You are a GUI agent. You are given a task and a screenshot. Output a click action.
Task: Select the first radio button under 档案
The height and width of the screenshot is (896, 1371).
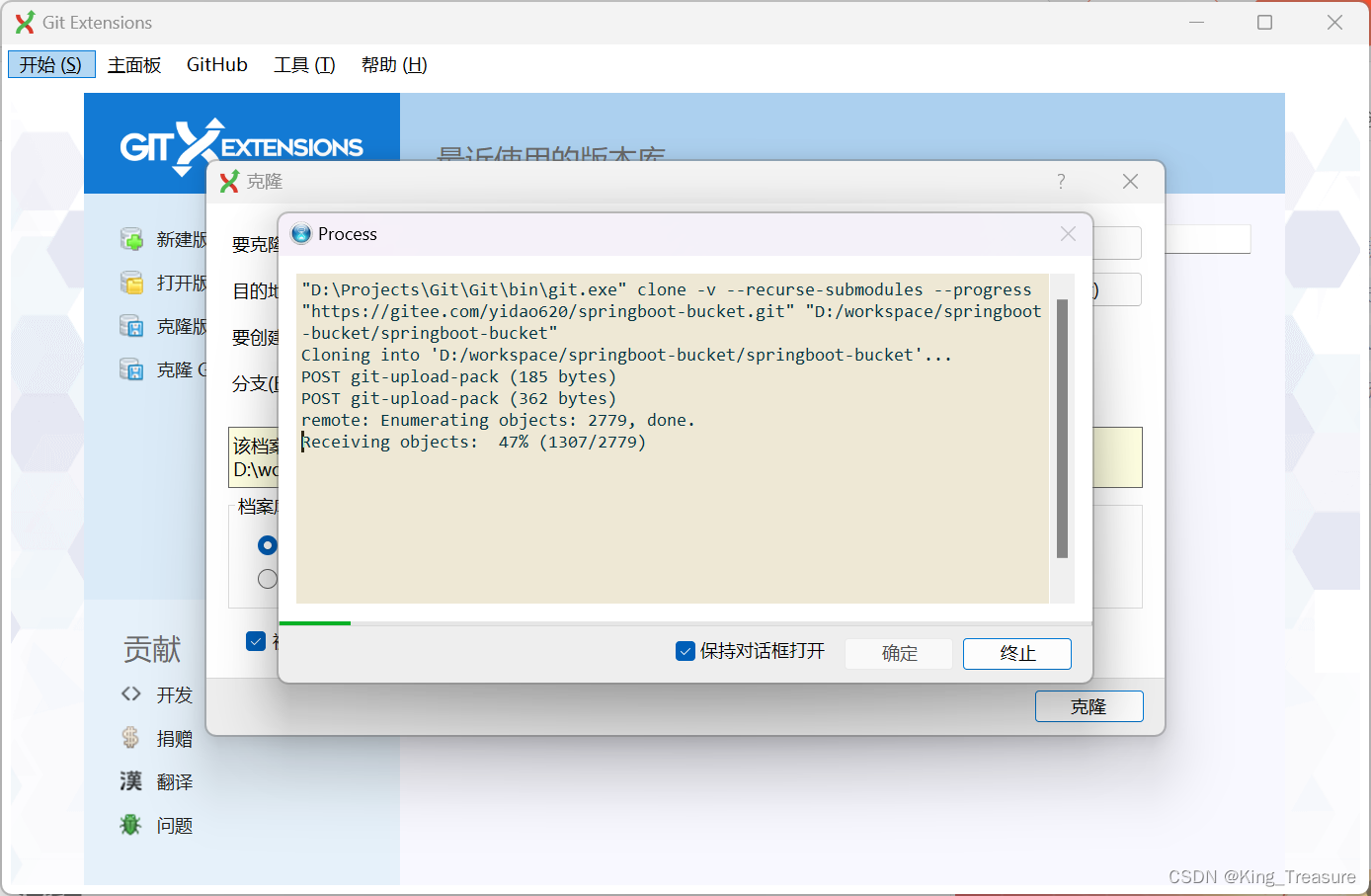coord(268,545)
